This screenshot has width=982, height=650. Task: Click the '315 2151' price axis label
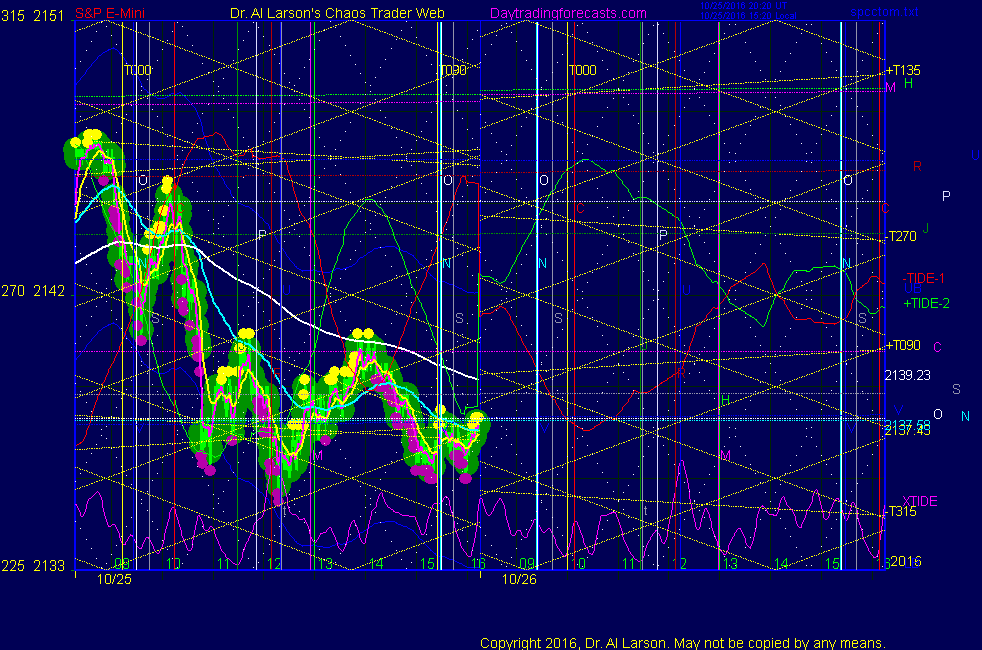33,16
